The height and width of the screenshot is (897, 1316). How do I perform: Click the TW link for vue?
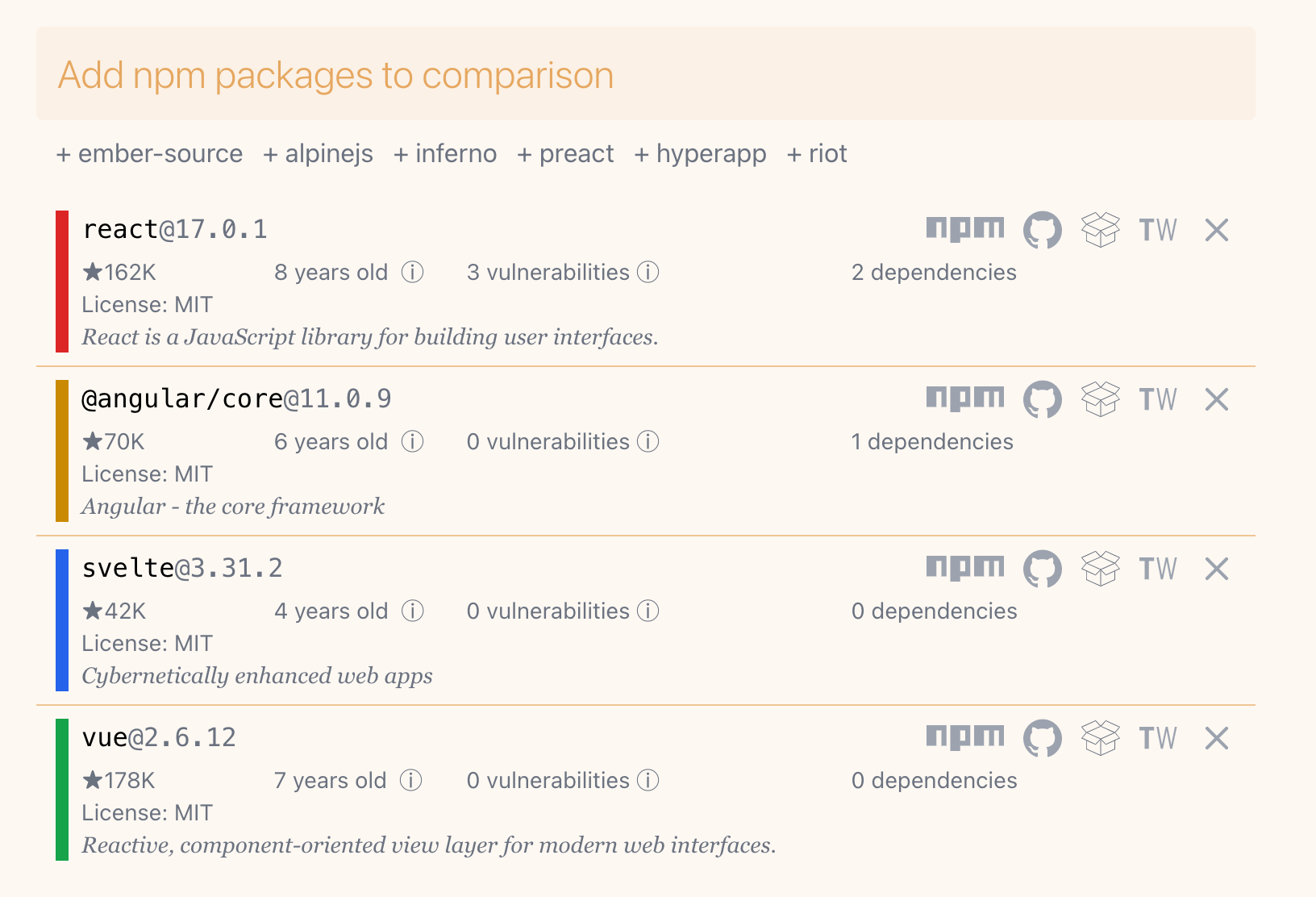pyautogui.click(x=1157, y=738)
